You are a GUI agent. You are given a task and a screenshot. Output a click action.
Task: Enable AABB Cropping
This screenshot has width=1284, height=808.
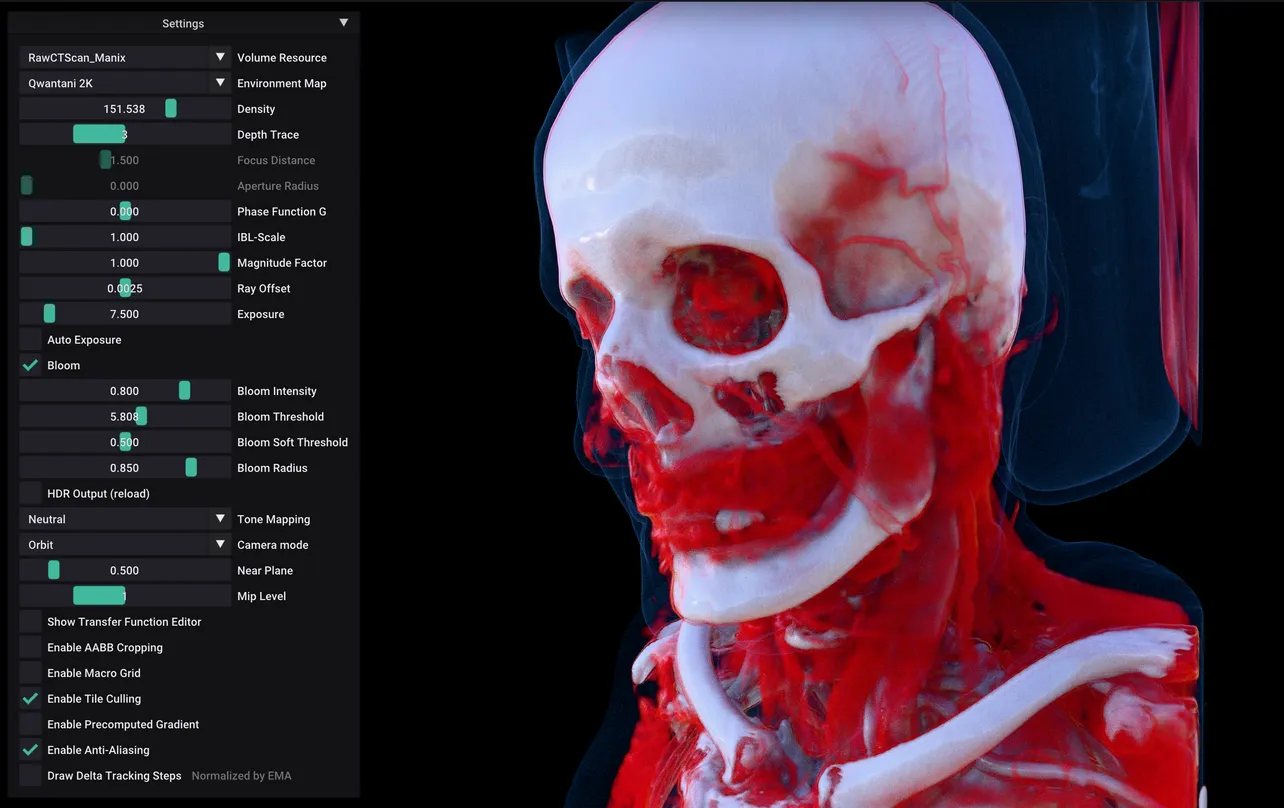point(29,647)
